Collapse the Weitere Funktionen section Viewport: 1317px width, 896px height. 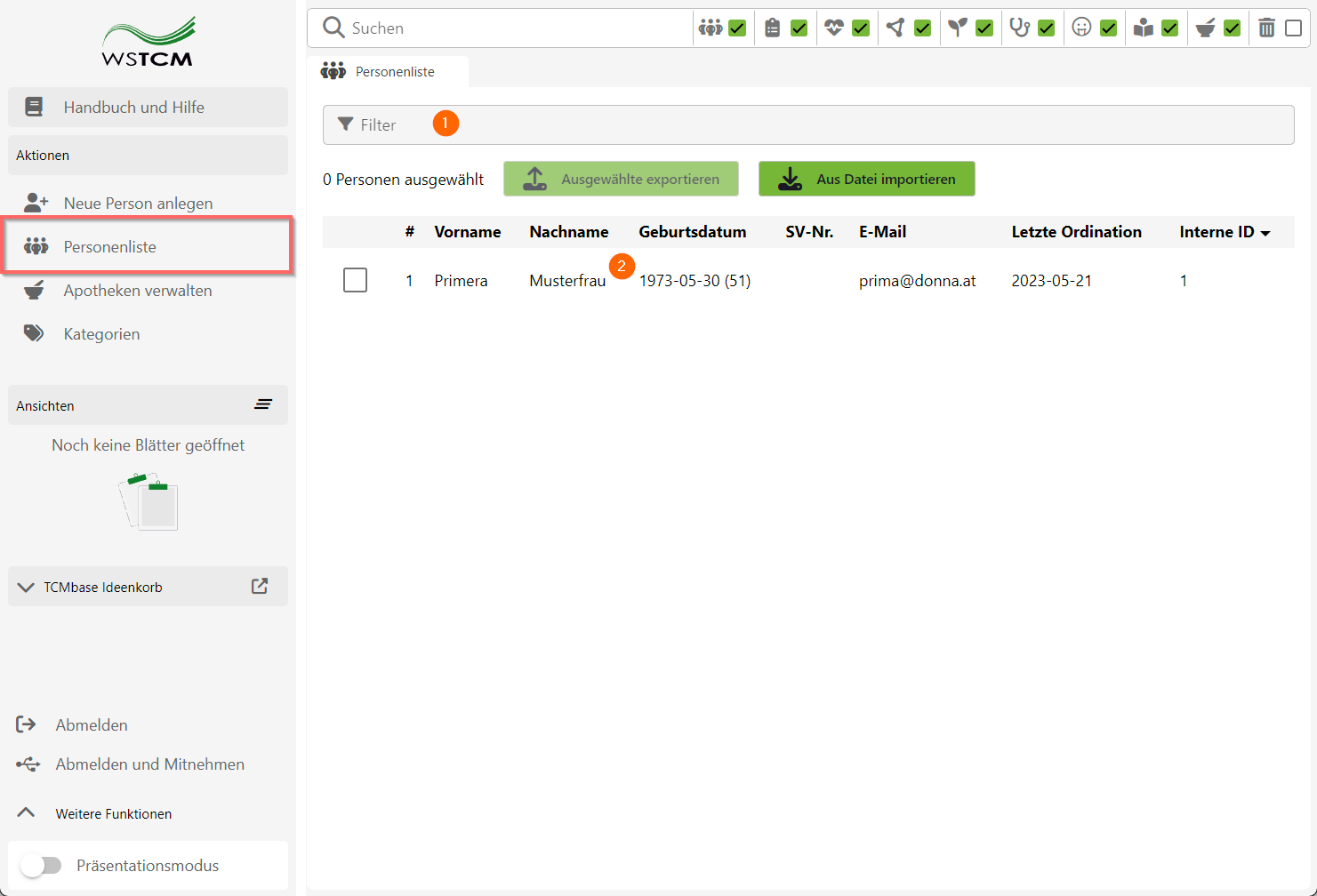coord(27,812)
